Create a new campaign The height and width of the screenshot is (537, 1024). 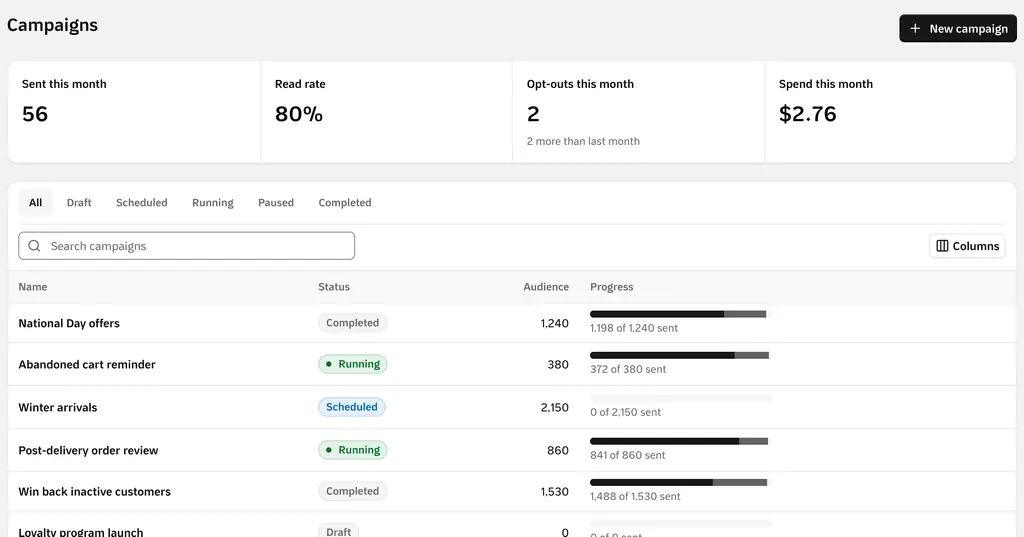[x=957, y=29]
